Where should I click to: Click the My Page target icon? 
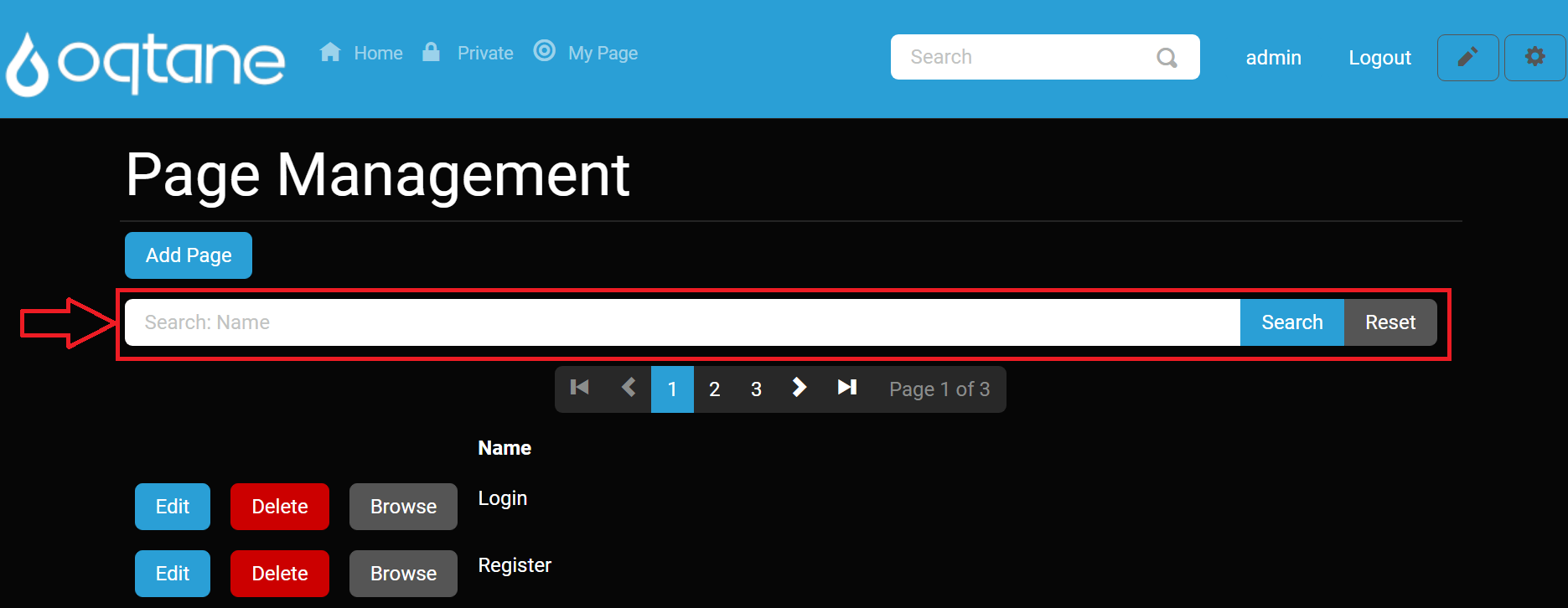click(545, 51)
